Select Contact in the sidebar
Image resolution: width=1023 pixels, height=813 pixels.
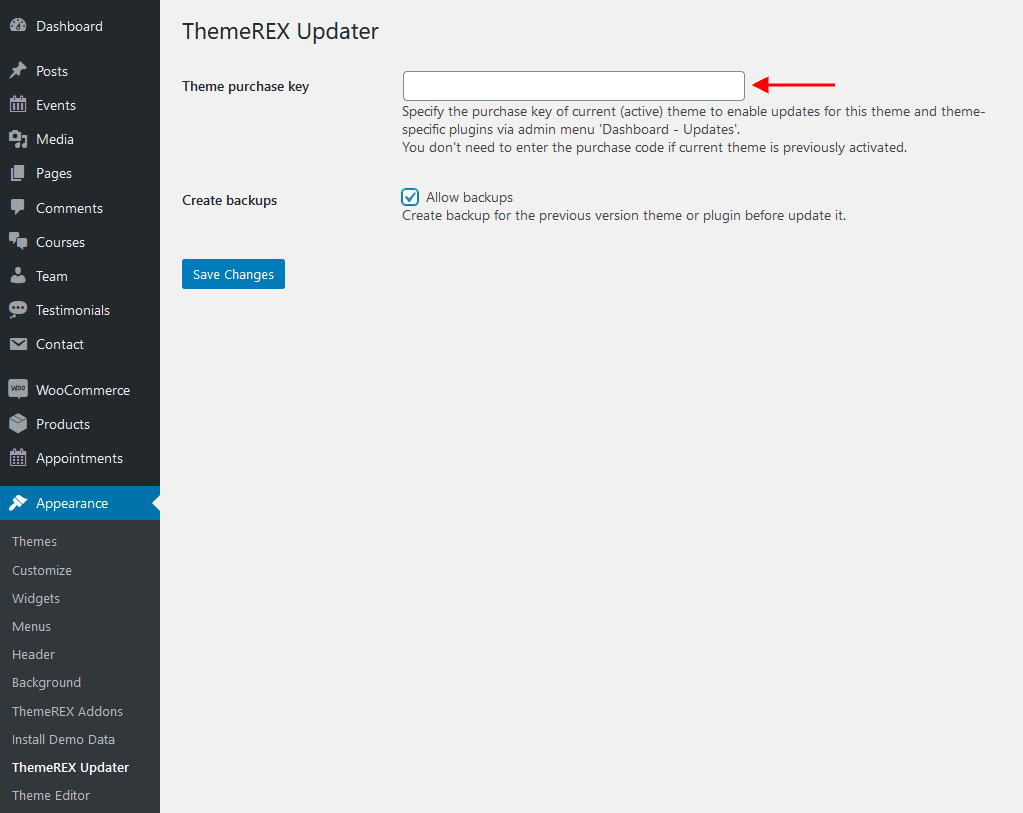59,344
